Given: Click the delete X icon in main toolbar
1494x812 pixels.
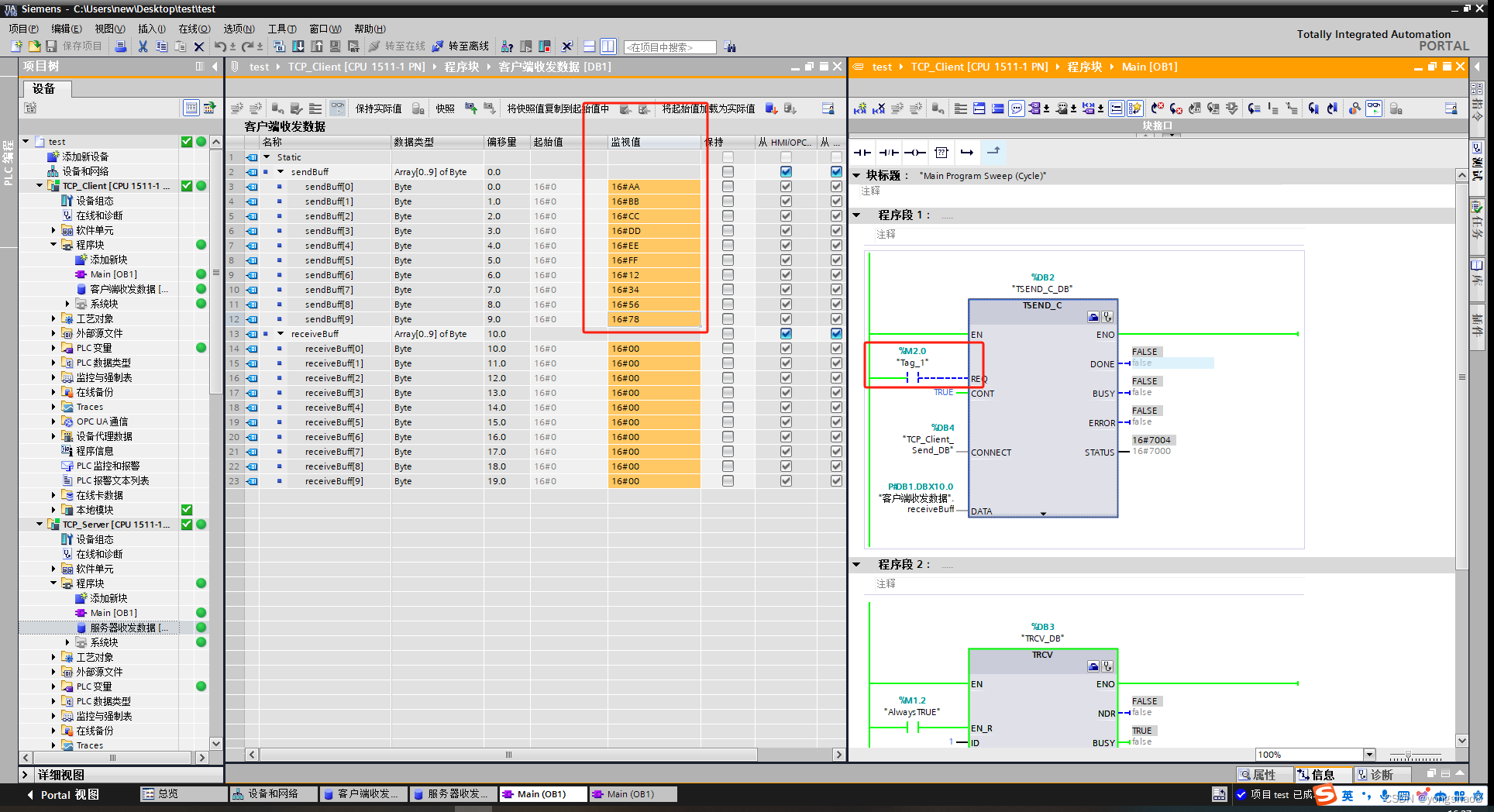Looking at the screenshot, I should [199, 46].
